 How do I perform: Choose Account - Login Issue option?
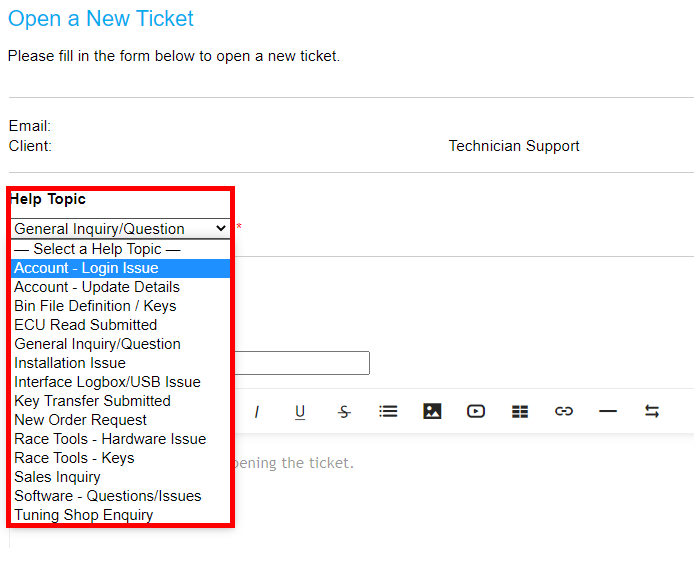(x=120, y=268)
